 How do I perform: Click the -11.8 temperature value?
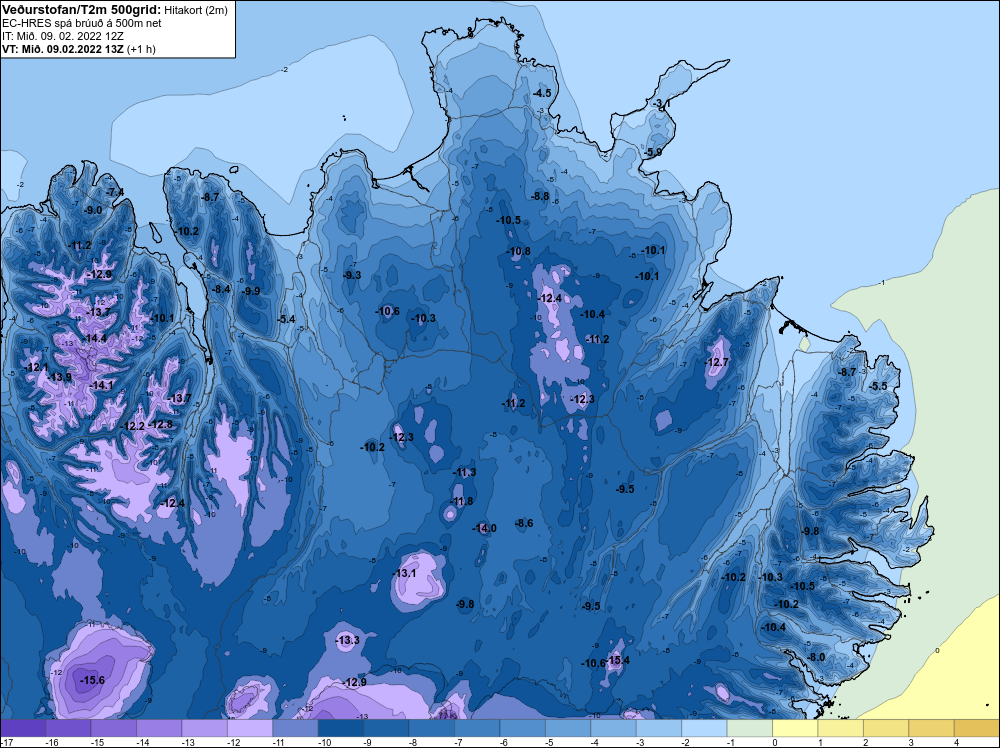tap(461, 501)
